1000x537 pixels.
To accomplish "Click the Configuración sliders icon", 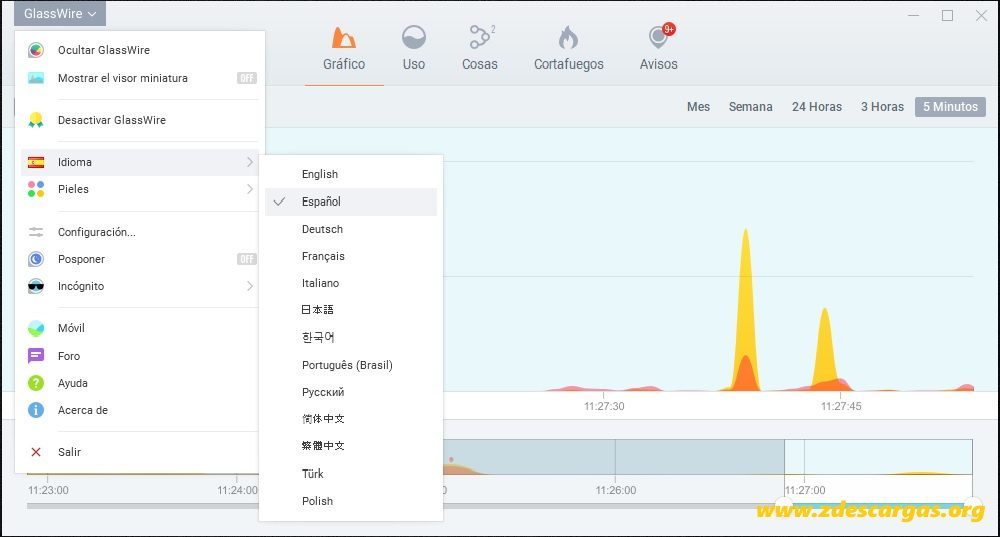I will 36,232.
